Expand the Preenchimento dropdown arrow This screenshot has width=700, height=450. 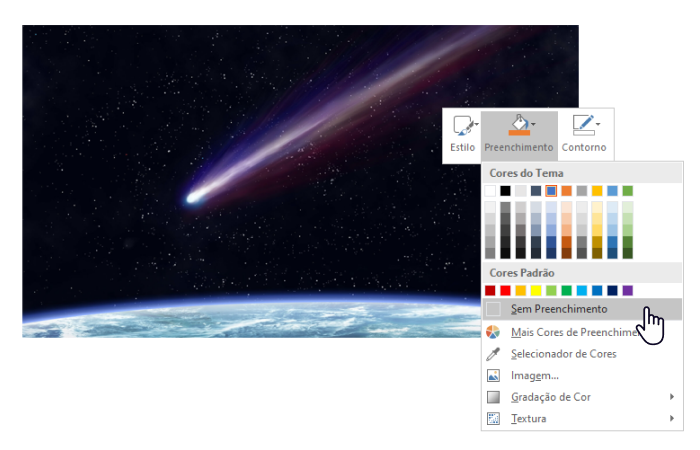pos(533,124)
